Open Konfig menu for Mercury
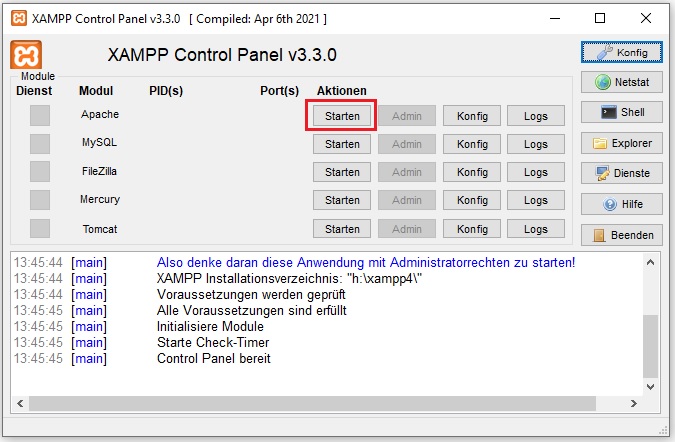This screenshot has width=675, height=442. pos(472,200)
